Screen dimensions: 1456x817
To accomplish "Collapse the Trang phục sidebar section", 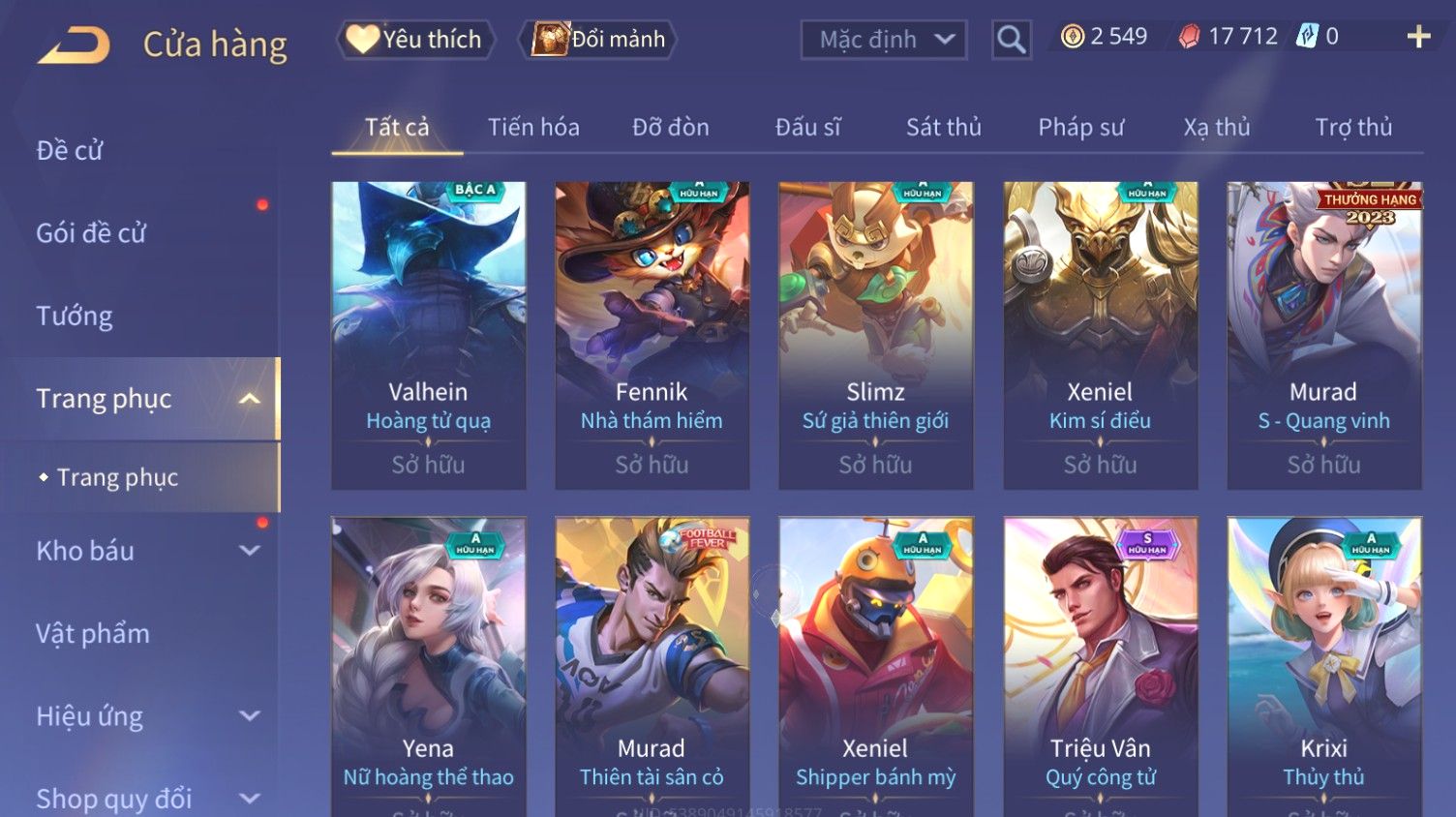I will point(250,399).
